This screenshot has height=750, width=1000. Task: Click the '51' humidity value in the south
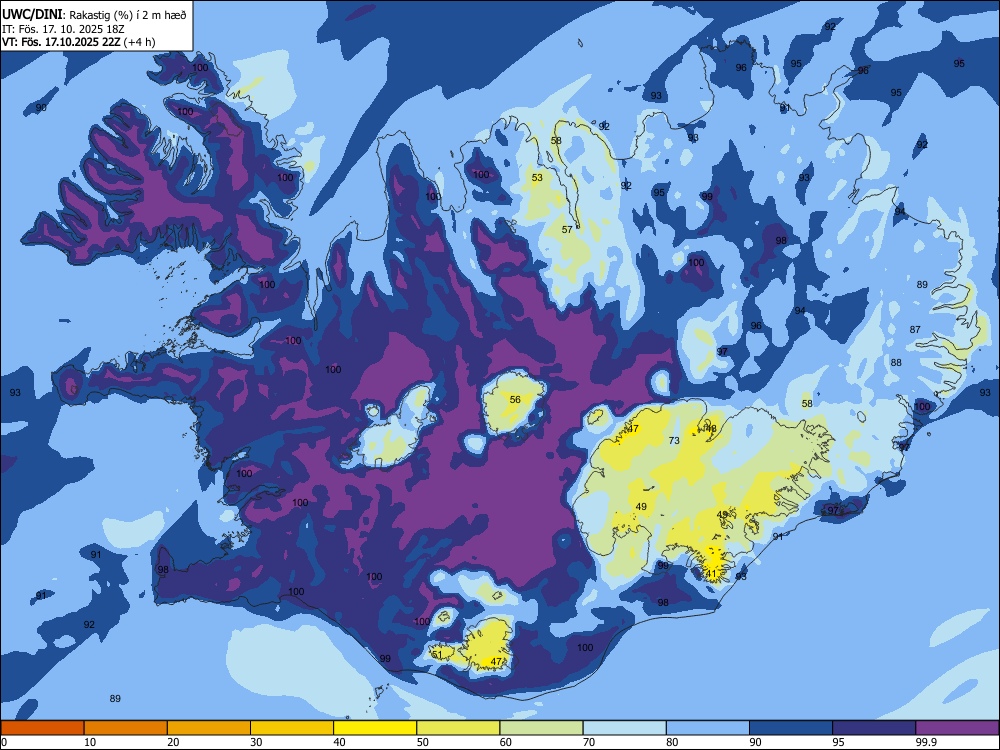[x=437, y=655]
